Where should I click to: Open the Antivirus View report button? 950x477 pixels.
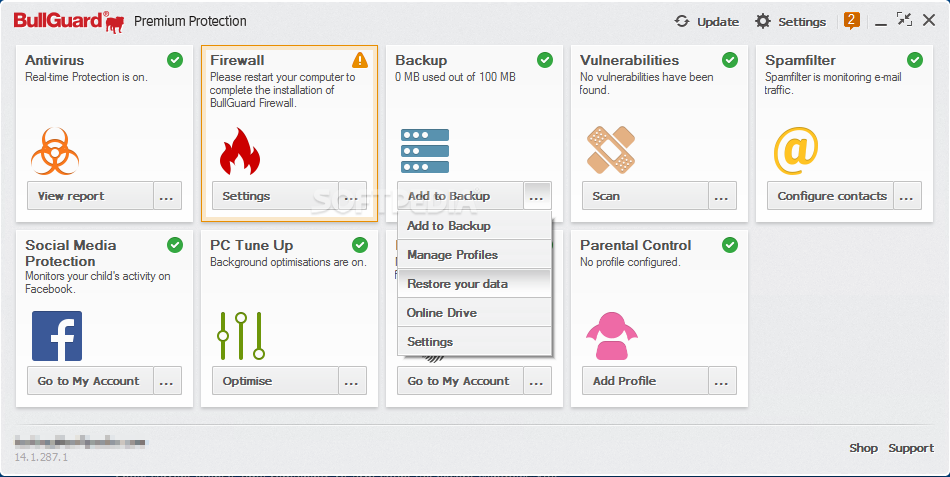click(x=90, y=196)
